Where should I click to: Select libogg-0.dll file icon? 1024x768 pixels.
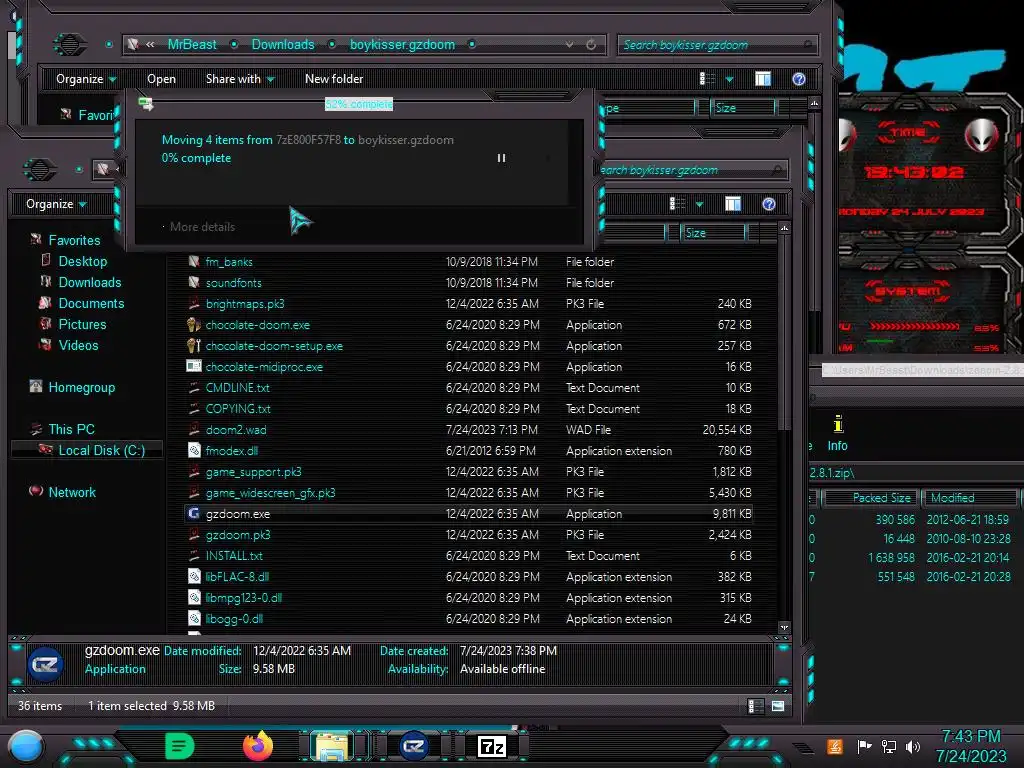tap(194, 618)
